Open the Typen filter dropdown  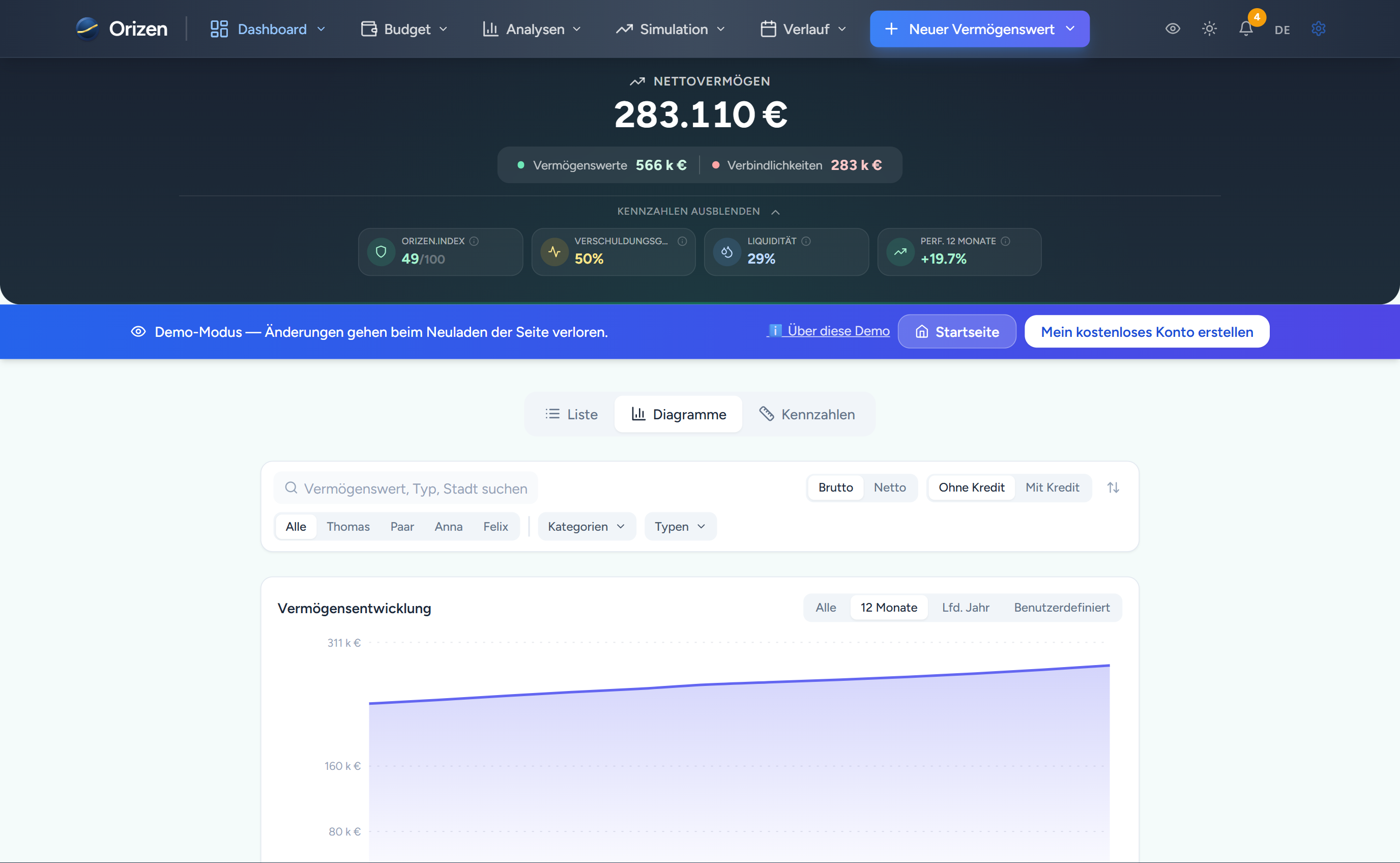(x=680, y=526)
